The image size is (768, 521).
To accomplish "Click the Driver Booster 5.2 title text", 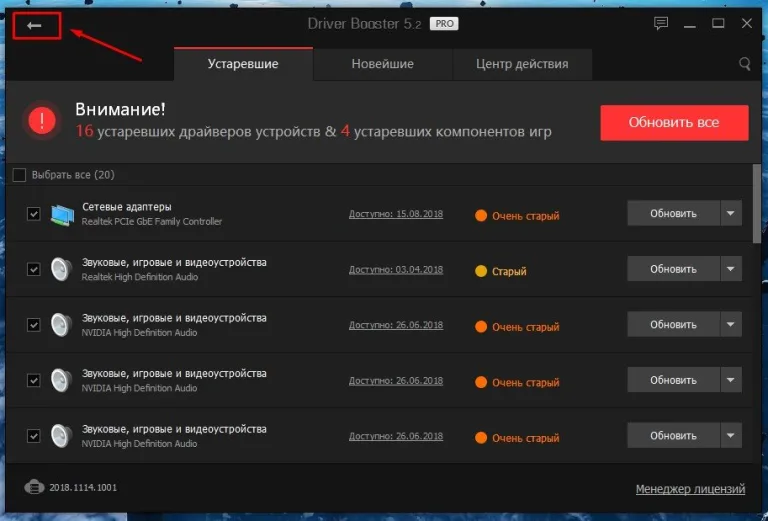I will 364,24.
